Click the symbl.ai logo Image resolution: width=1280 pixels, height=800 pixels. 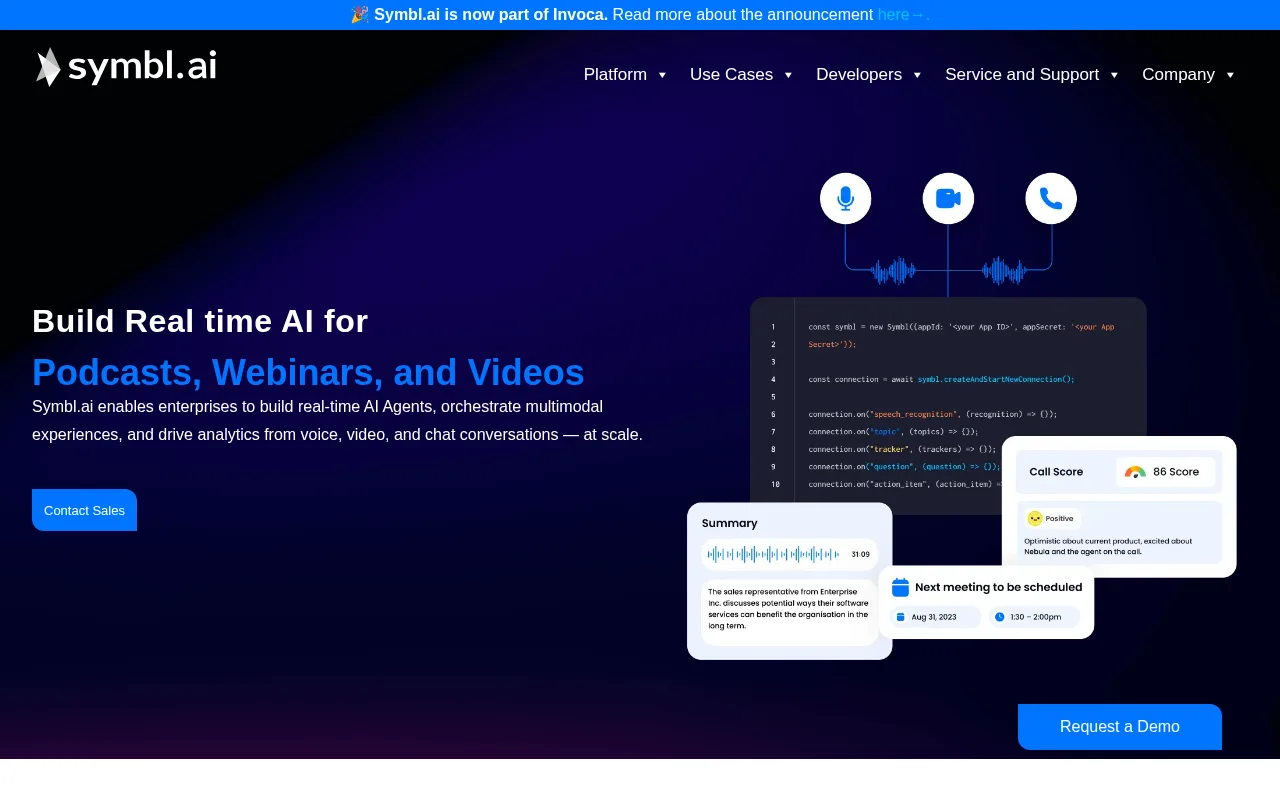(x=126, y=67)
